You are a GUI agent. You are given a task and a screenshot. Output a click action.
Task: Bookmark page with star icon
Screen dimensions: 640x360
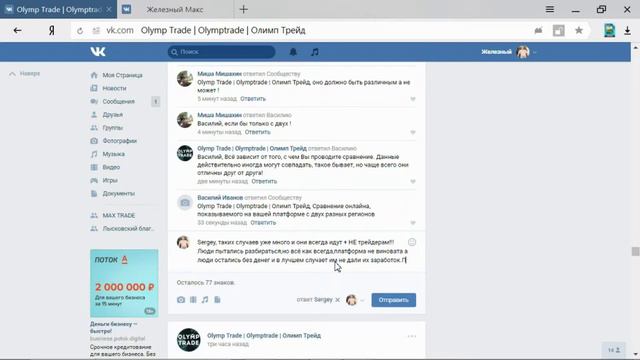(579, 30)
